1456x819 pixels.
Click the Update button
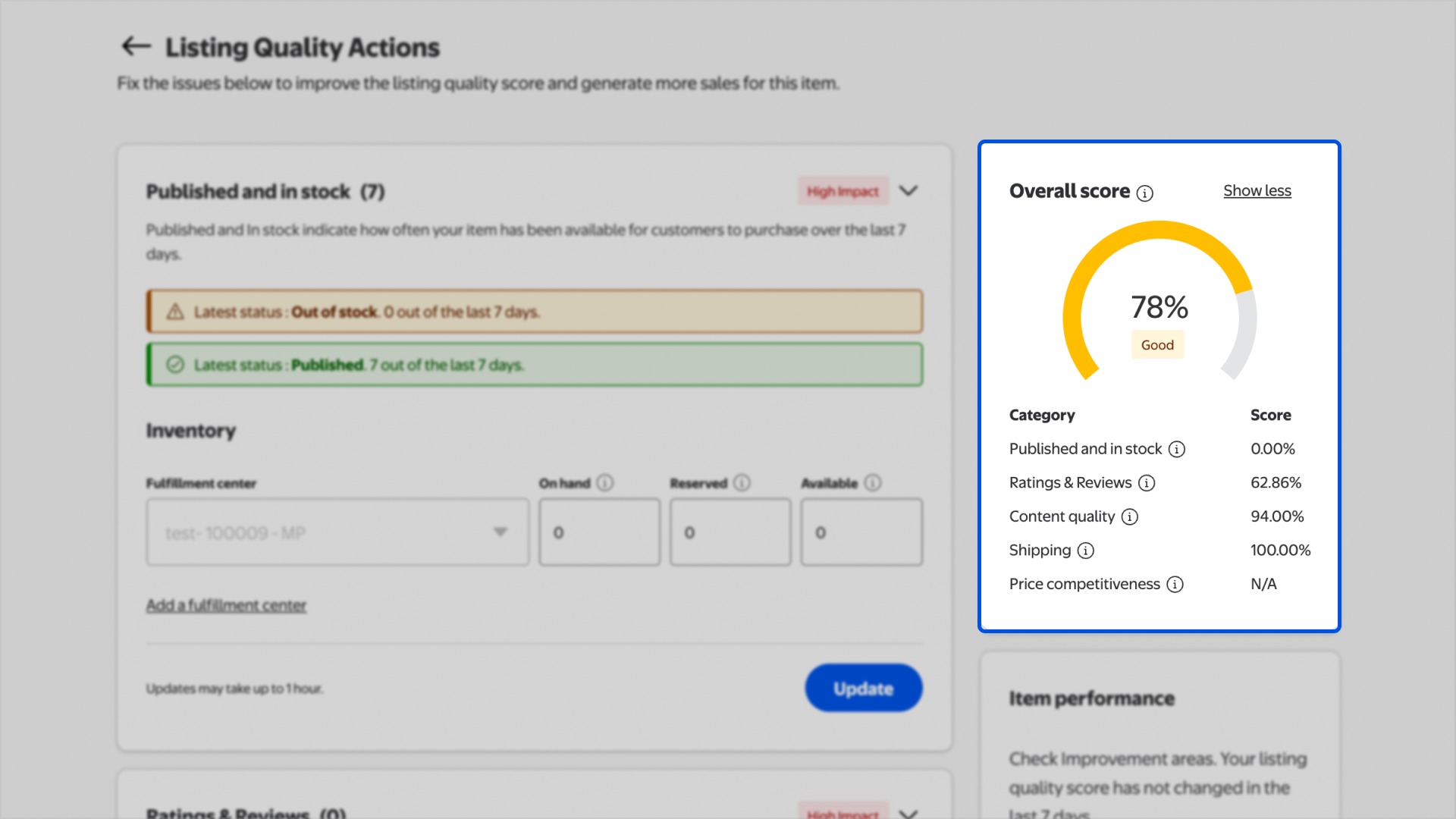pyautogui.click(x=863, y=689)
